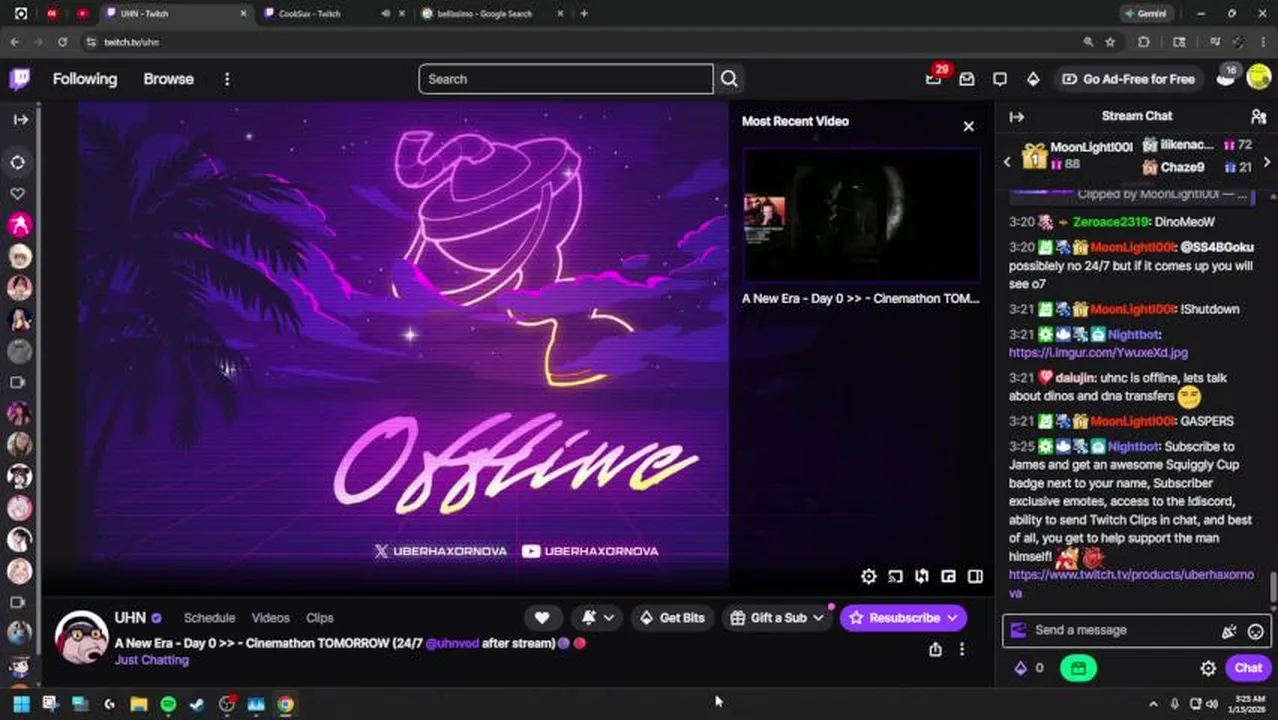This screenshot has height=720, width=1278.
Task: Open chat settings gear
Action: [x=1208, y=668]
